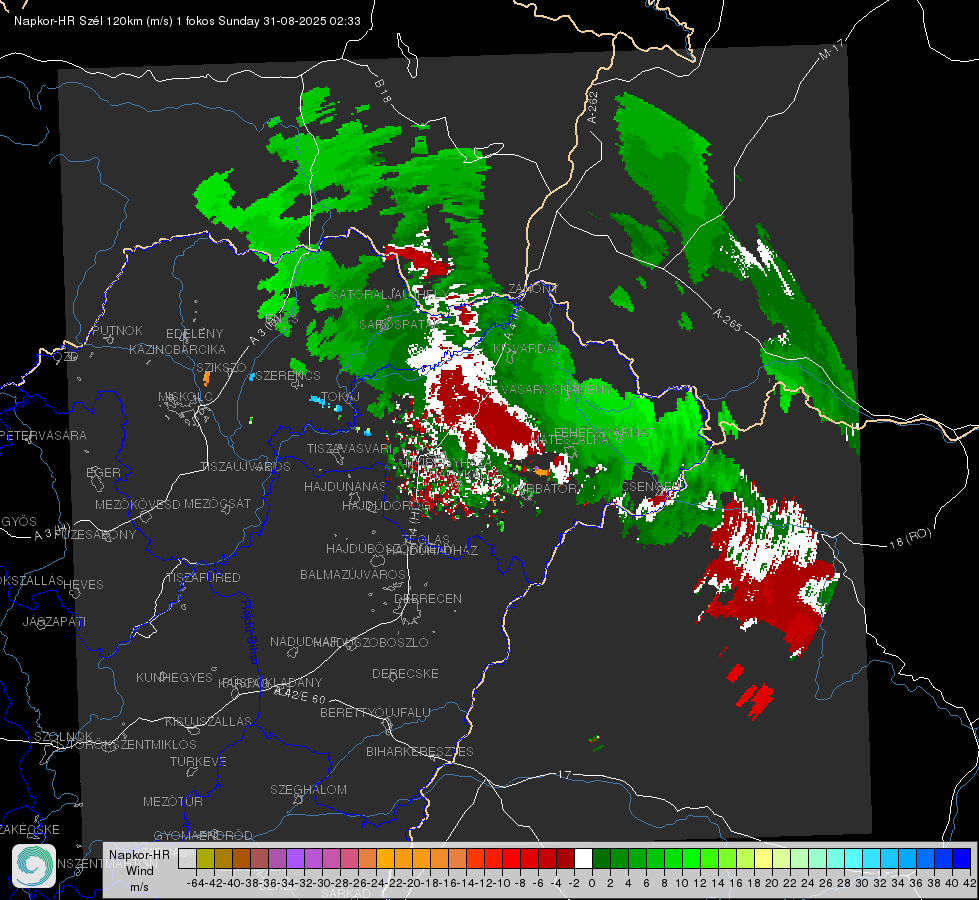Choose the deep blue swatch ending the wind scale
Screen dimensions: 979x900
(962, 859)
